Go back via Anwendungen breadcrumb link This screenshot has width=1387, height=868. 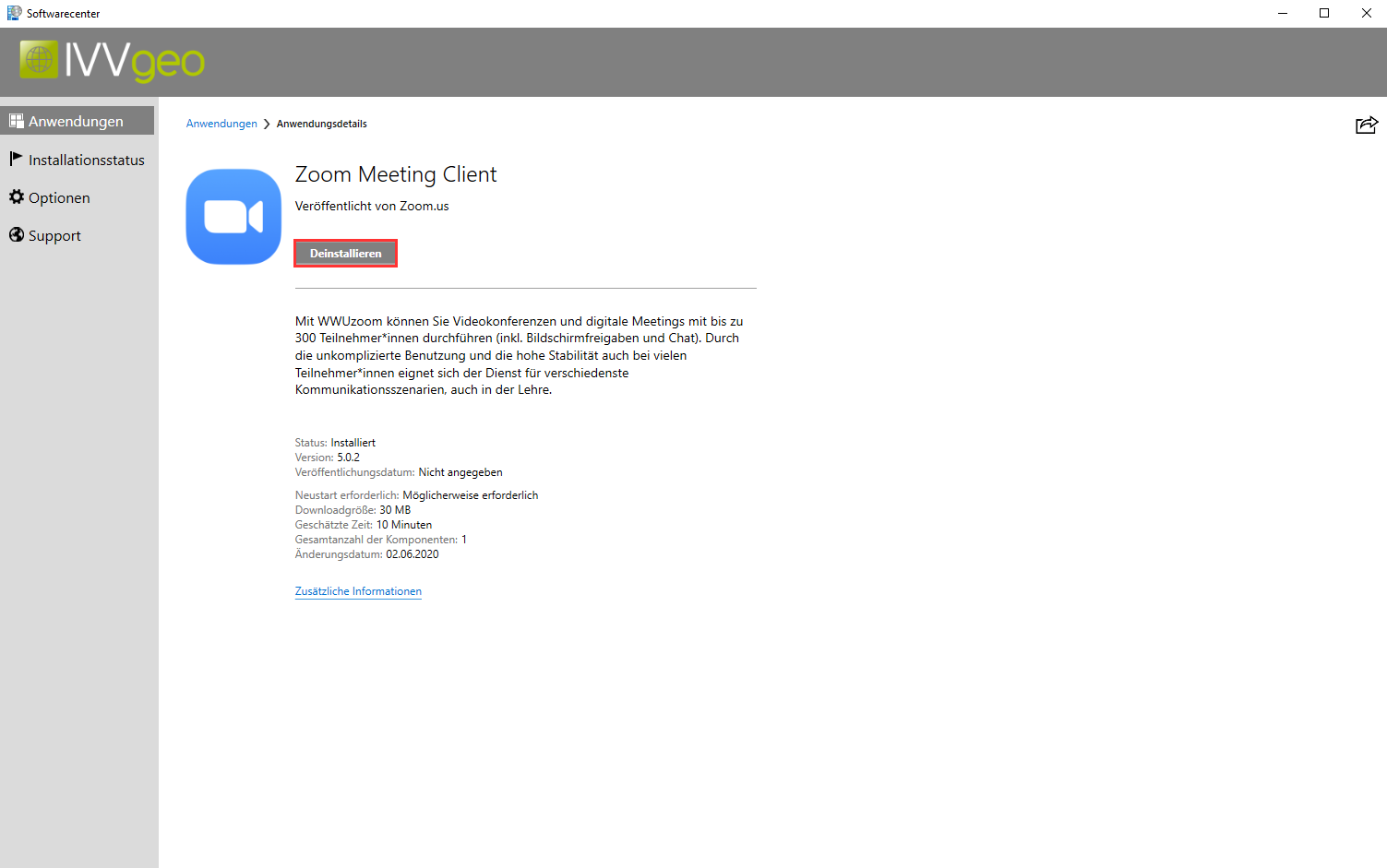[221, 124]
